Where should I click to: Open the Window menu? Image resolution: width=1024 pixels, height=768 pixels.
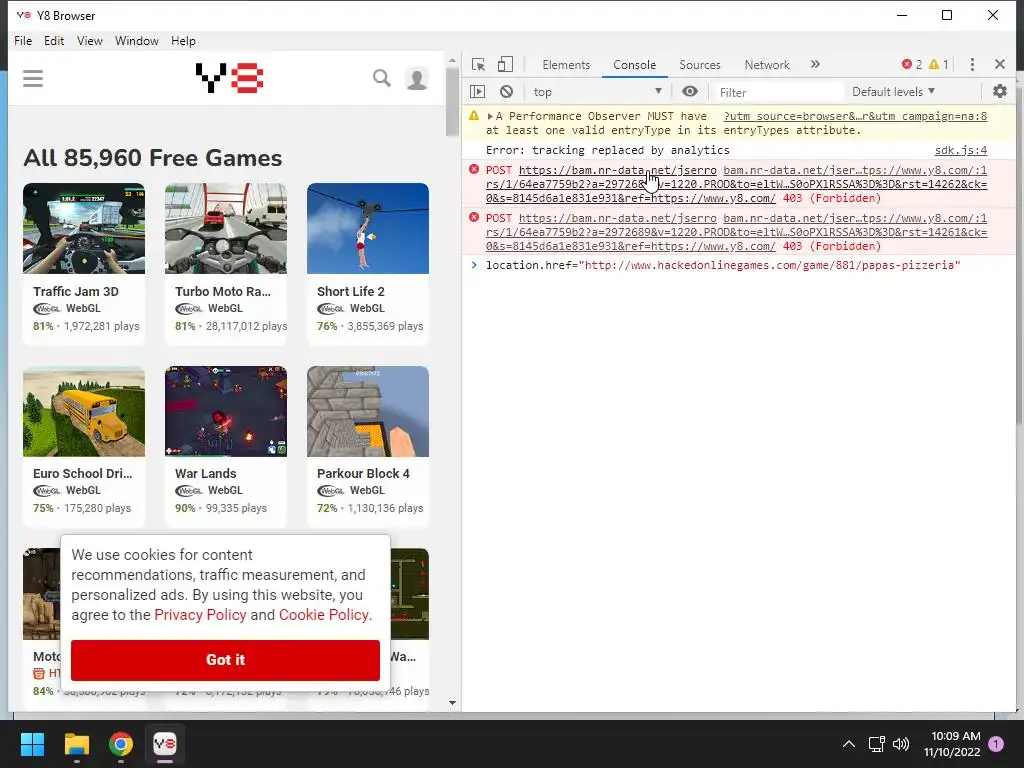point(136,40)
